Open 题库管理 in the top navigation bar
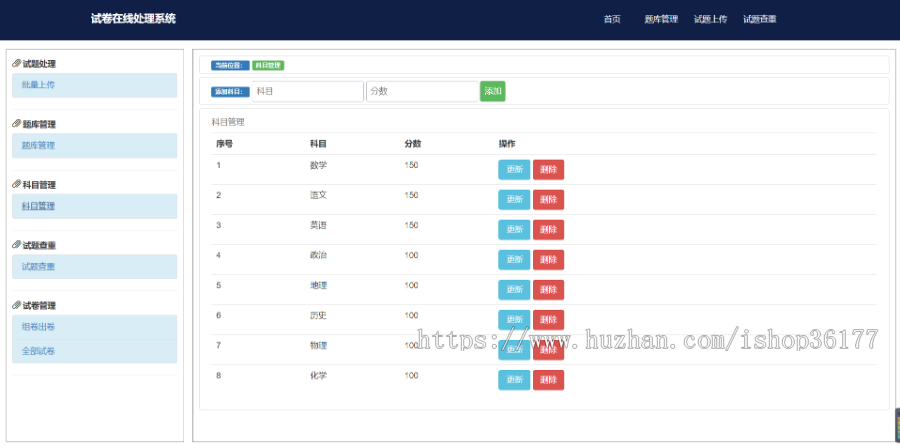Screen dimensions: 900x446 [661, 19]
